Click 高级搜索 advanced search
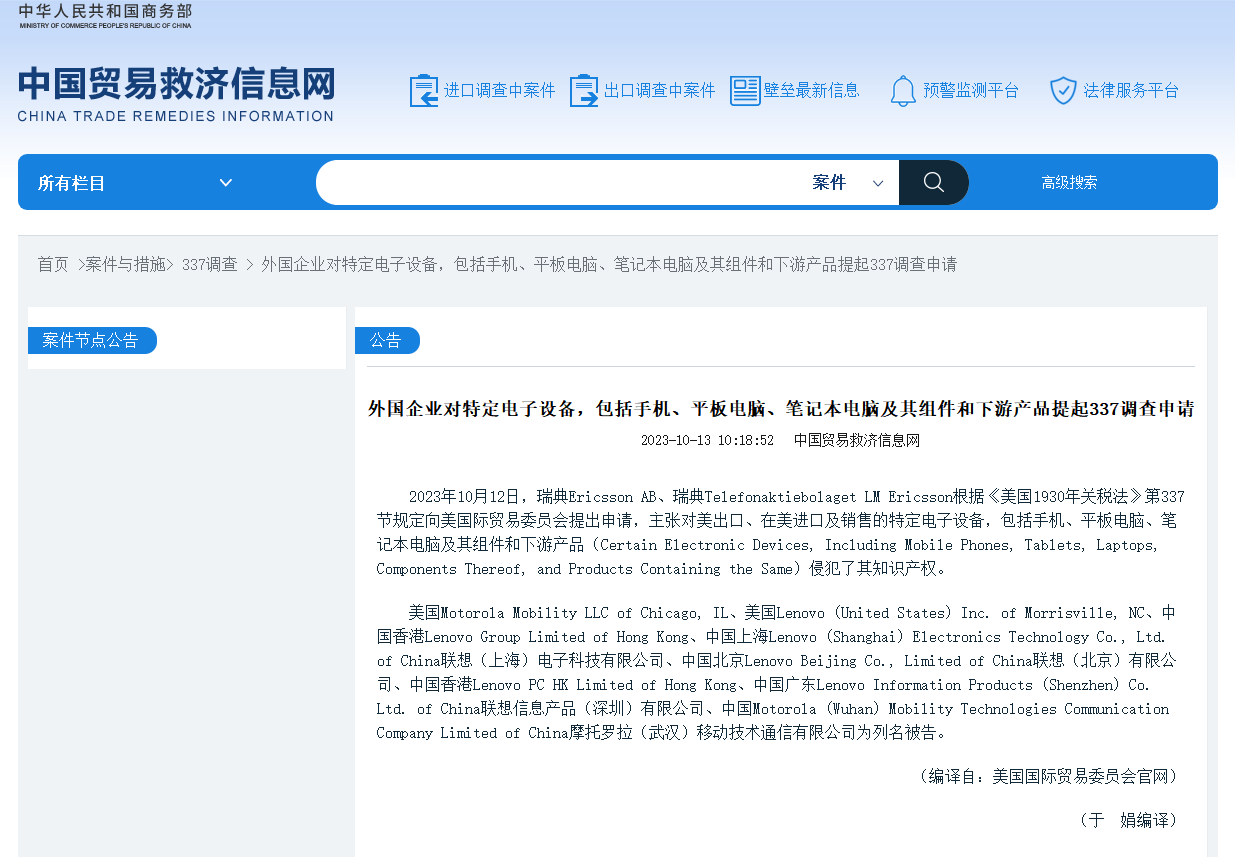Image resolution: width=1235 pixels, height=857 pixels. click(x=1069, y=183)
